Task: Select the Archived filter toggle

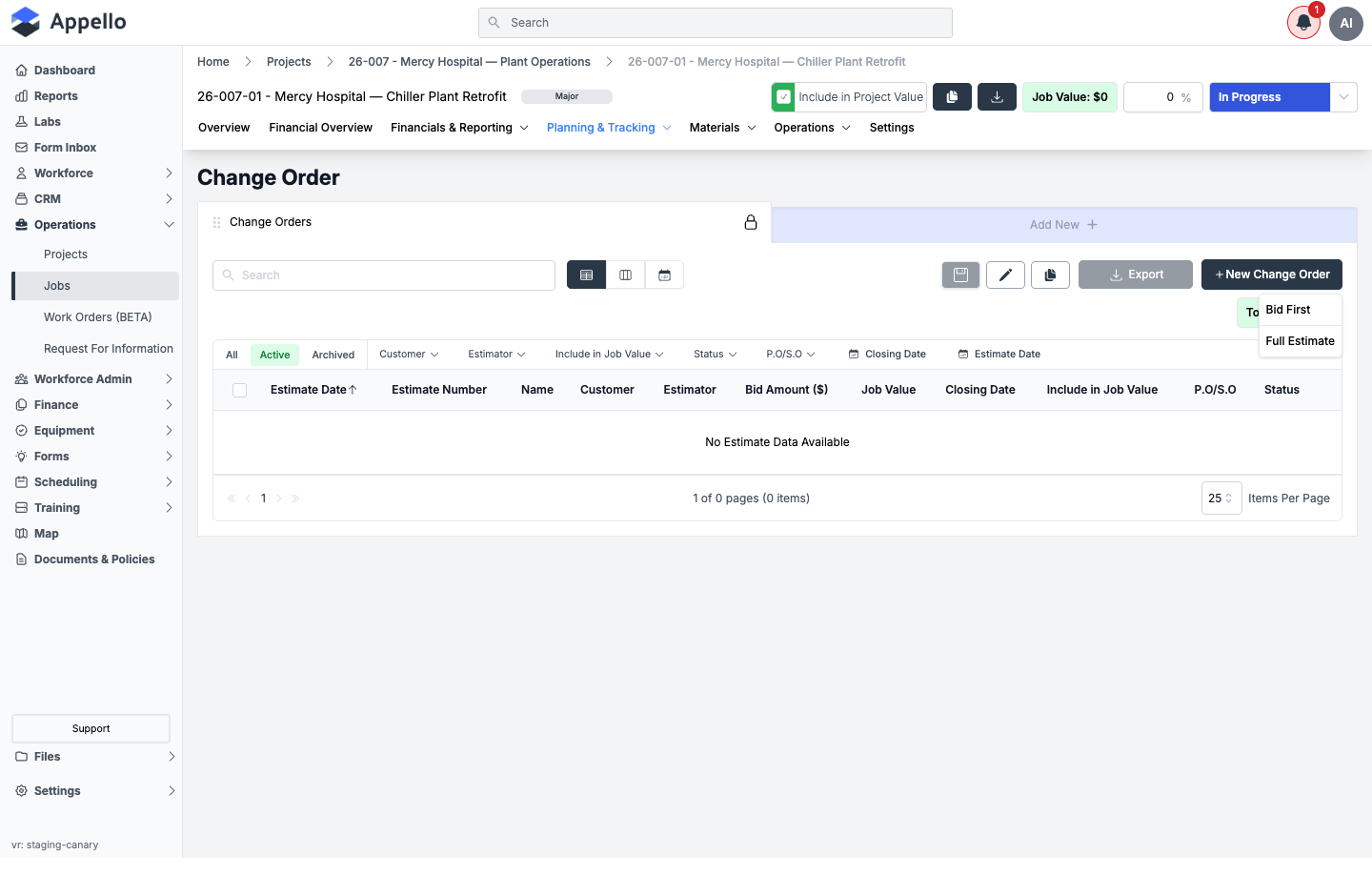Action: click(x=333, y=355)
